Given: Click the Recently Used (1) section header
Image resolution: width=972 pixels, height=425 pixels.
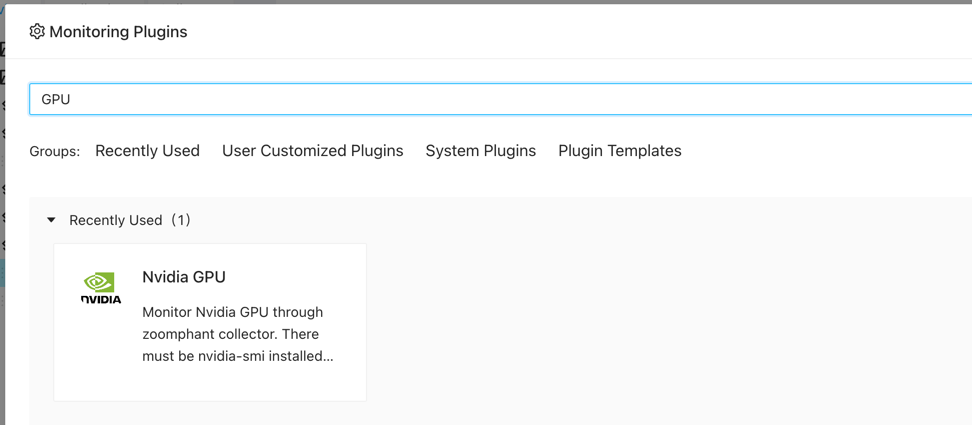Looking at the screenshot, I should click(x=116, y=220).
